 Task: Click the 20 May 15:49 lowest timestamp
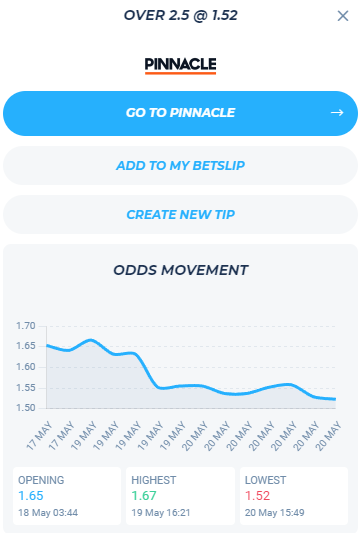275,513
